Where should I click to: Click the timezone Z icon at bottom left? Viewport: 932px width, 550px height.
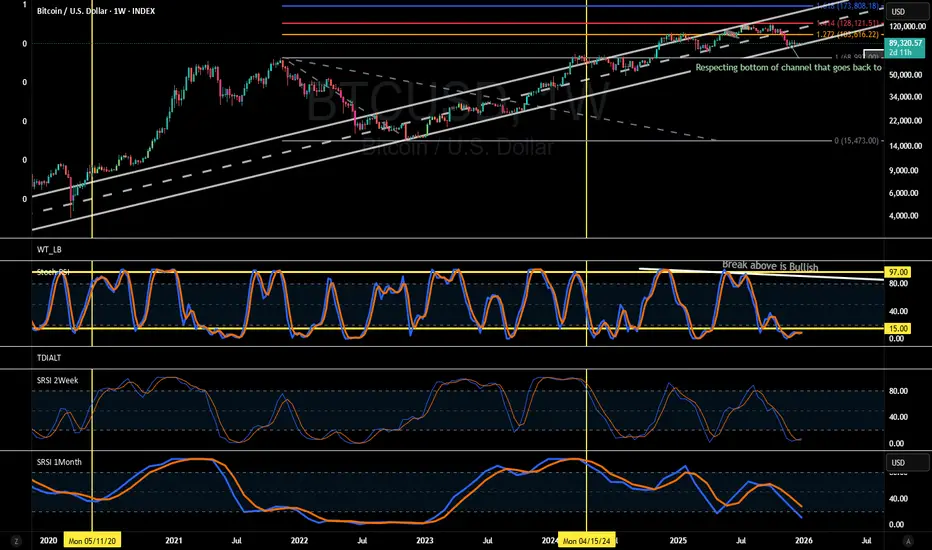(16, 541)
